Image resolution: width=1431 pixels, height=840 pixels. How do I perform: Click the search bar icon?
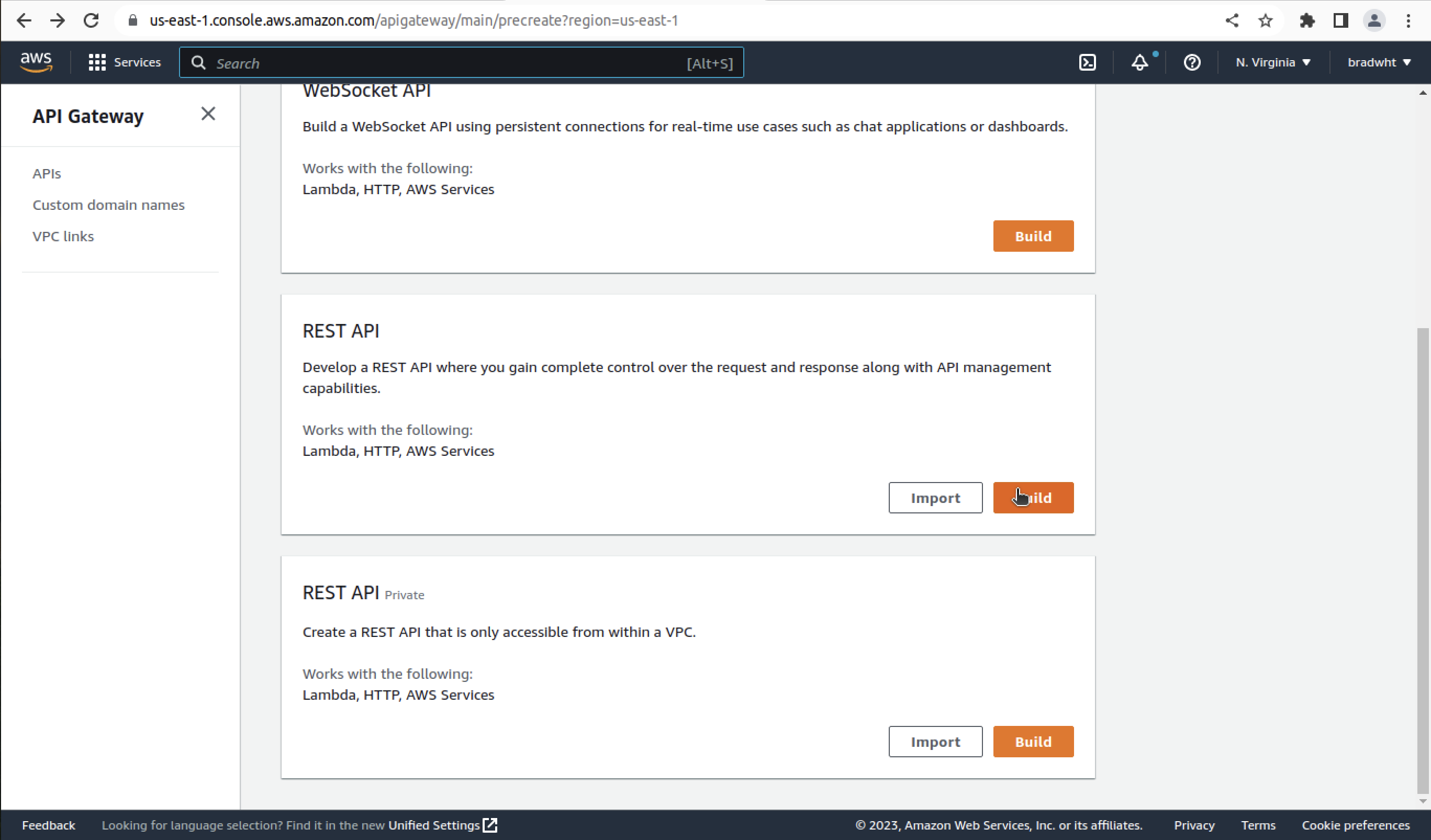(x=198, y=63)
